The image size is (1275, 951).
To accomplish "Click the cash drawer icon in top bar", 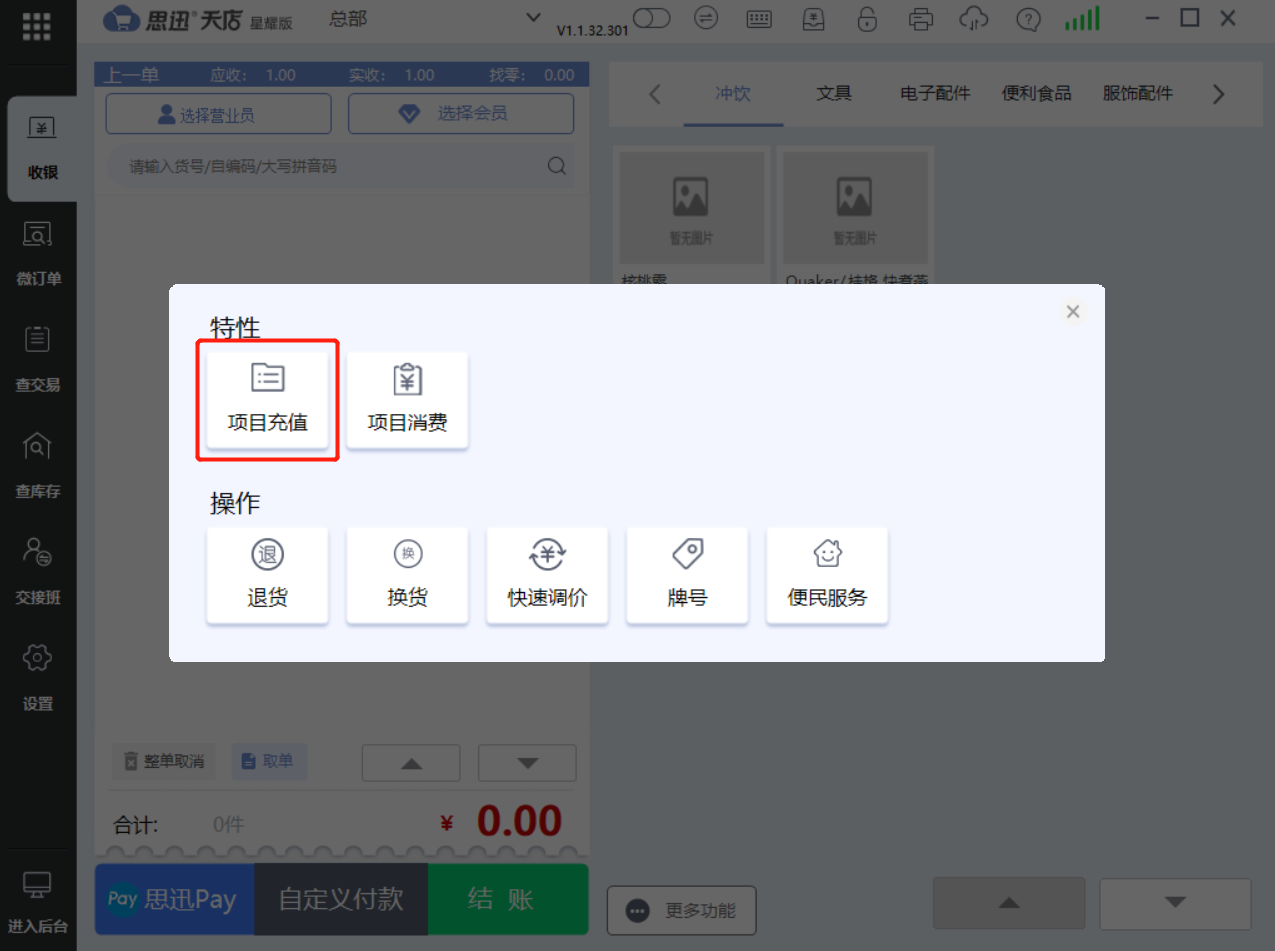I will click(813, 19).
